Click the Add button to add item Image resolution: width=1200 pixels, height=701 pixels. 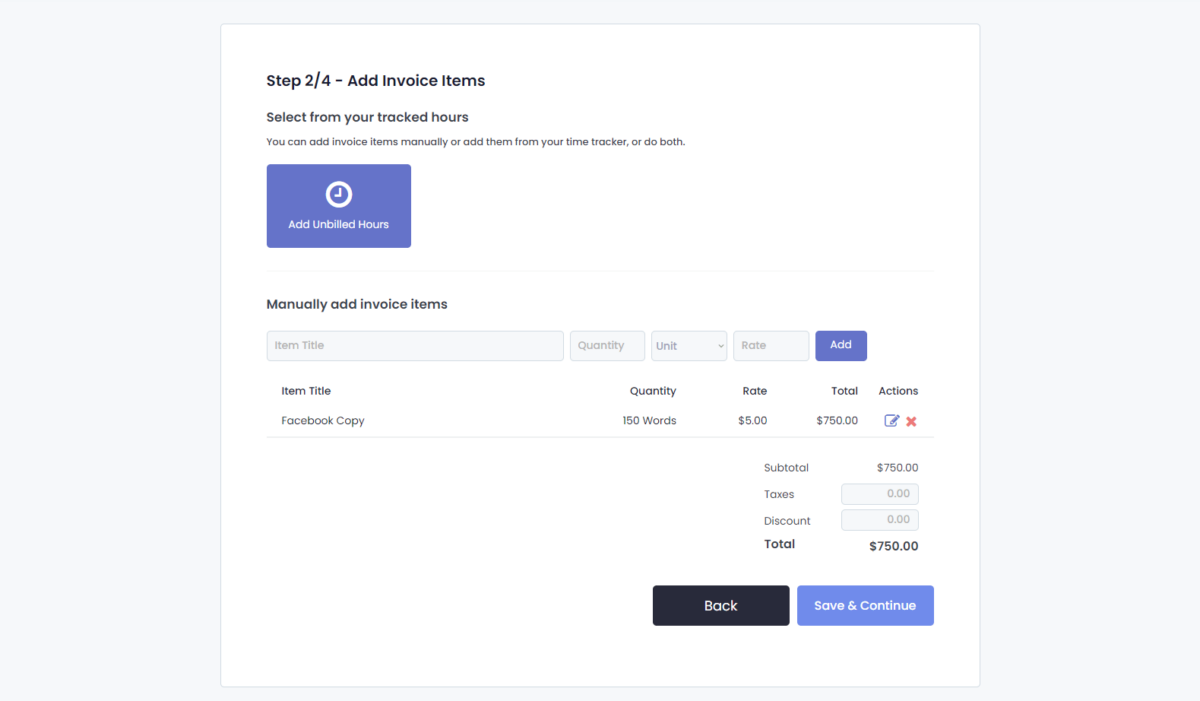coord(840,345)
